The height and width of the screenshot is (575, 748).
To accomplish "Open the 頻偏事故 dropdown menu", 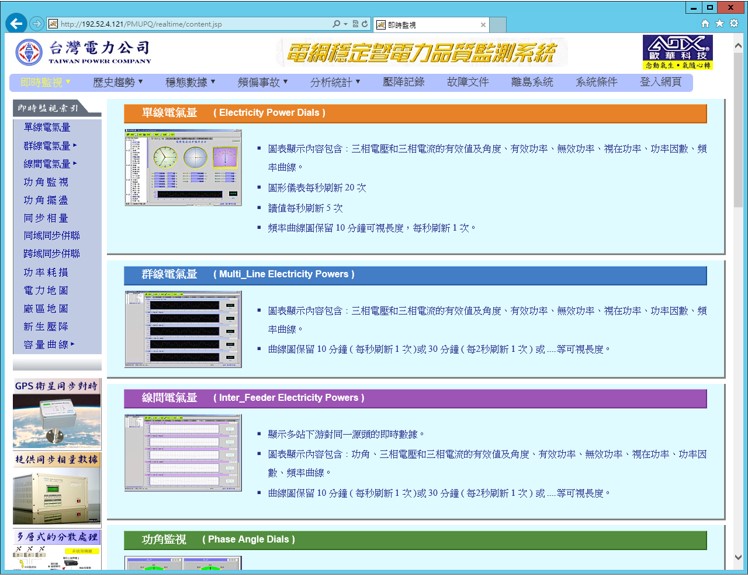I will point(262,82).
